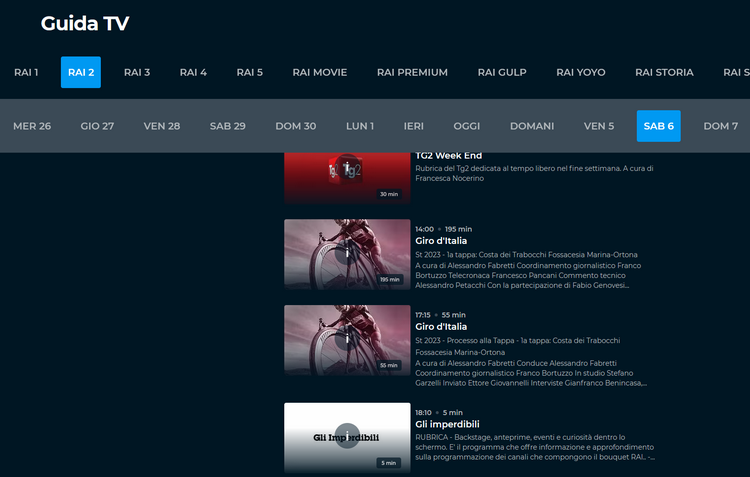View today's schedule with OGGI

(466, 126)
